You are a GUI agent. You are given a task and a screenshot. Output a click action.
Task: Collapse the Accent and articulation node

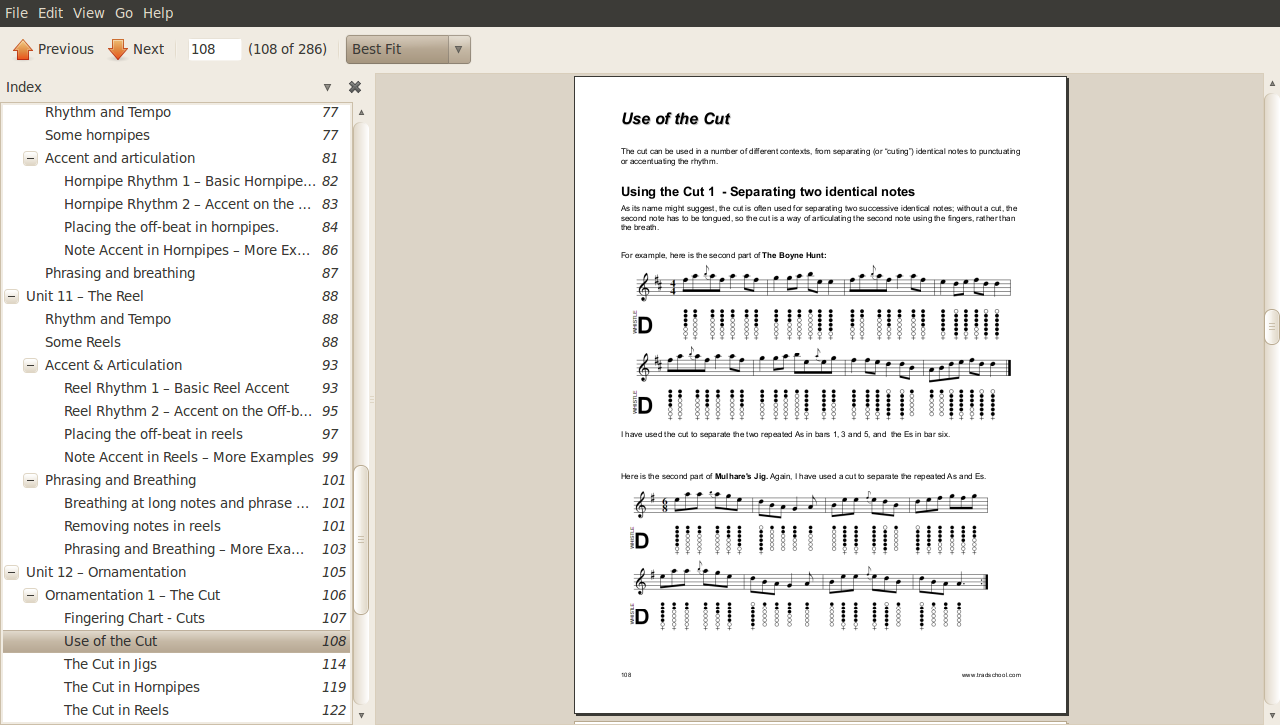30,158
